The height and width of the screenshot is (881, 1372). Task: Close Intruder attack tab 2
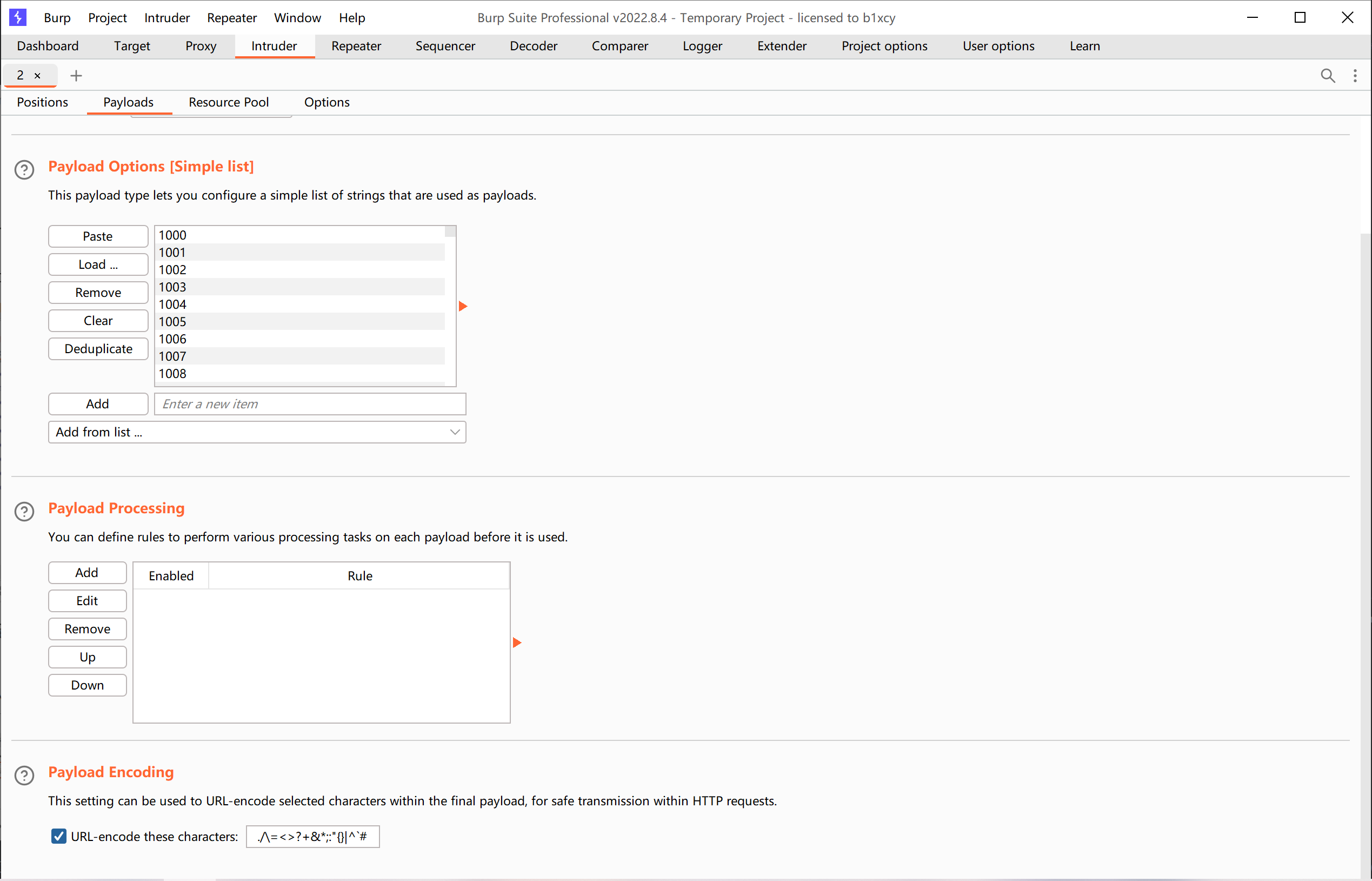pyautogui.click(x=38, y=76)
